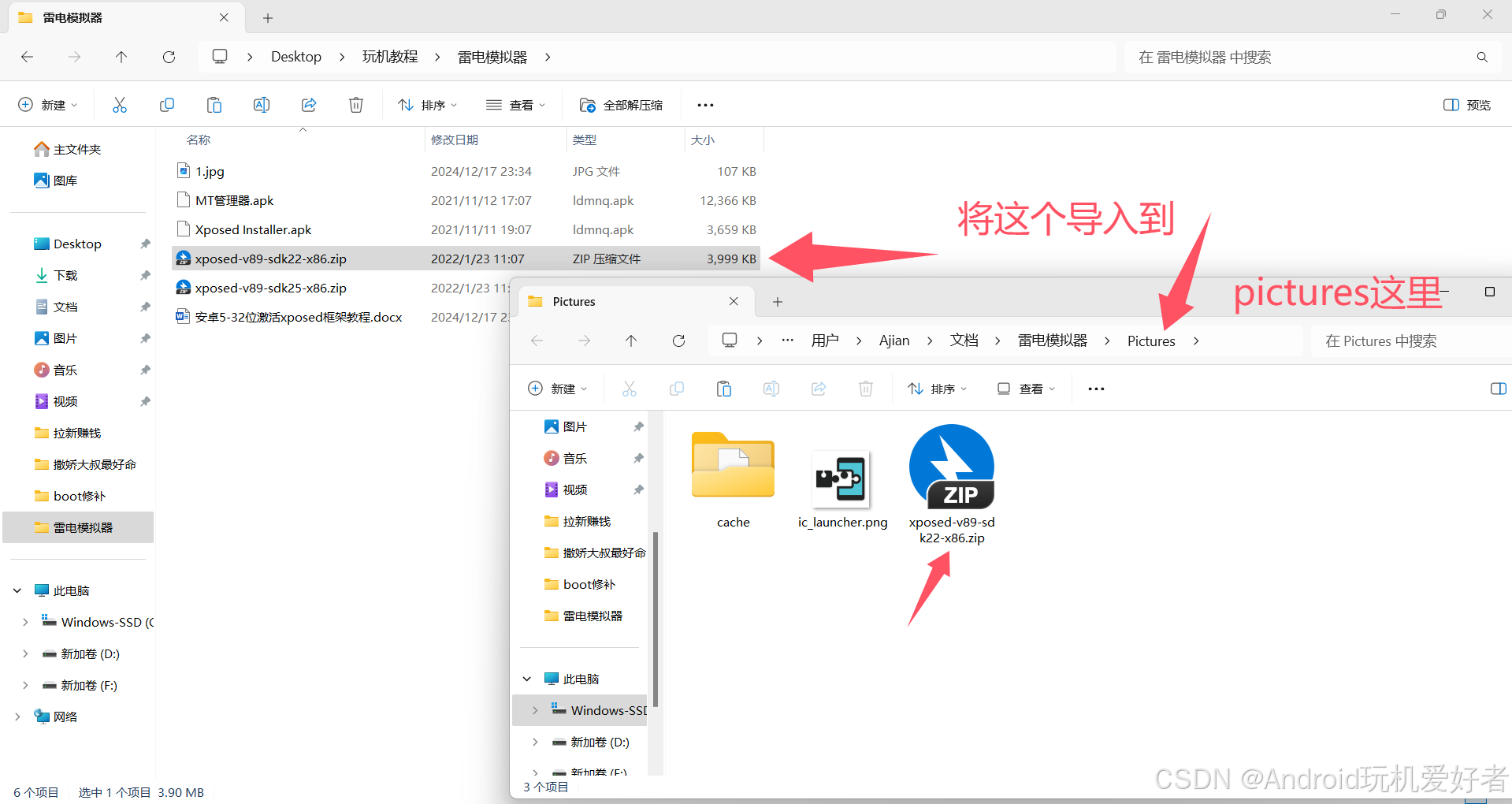
Task: Open new tab plus button in 雷电模拟器 window
Action: pos(268,17)
